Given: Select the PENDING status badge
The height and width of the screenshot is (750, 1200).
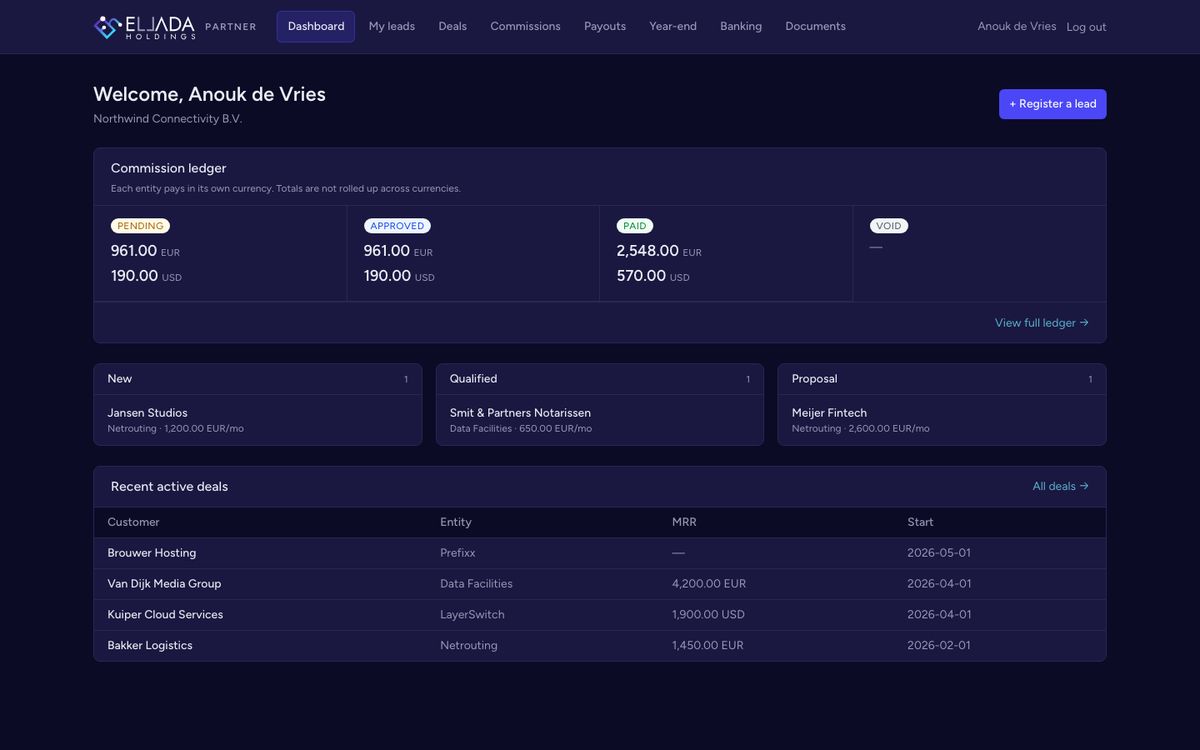Looking at the screenshot, I should pyautogui.click(x=140, y=226).
